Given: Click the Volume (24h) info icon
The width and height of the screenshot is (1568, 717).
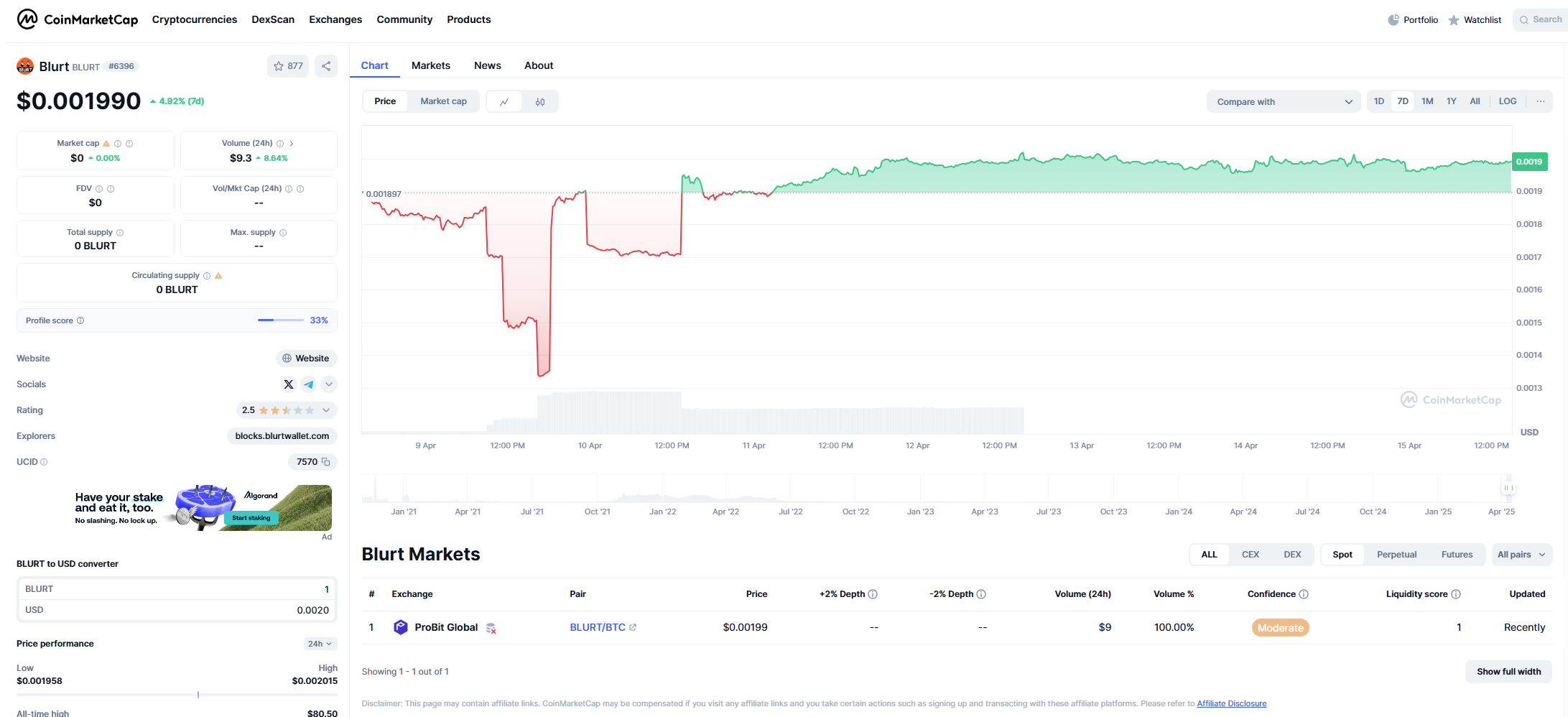Looking at the screenshot, I should pos(280,144).
